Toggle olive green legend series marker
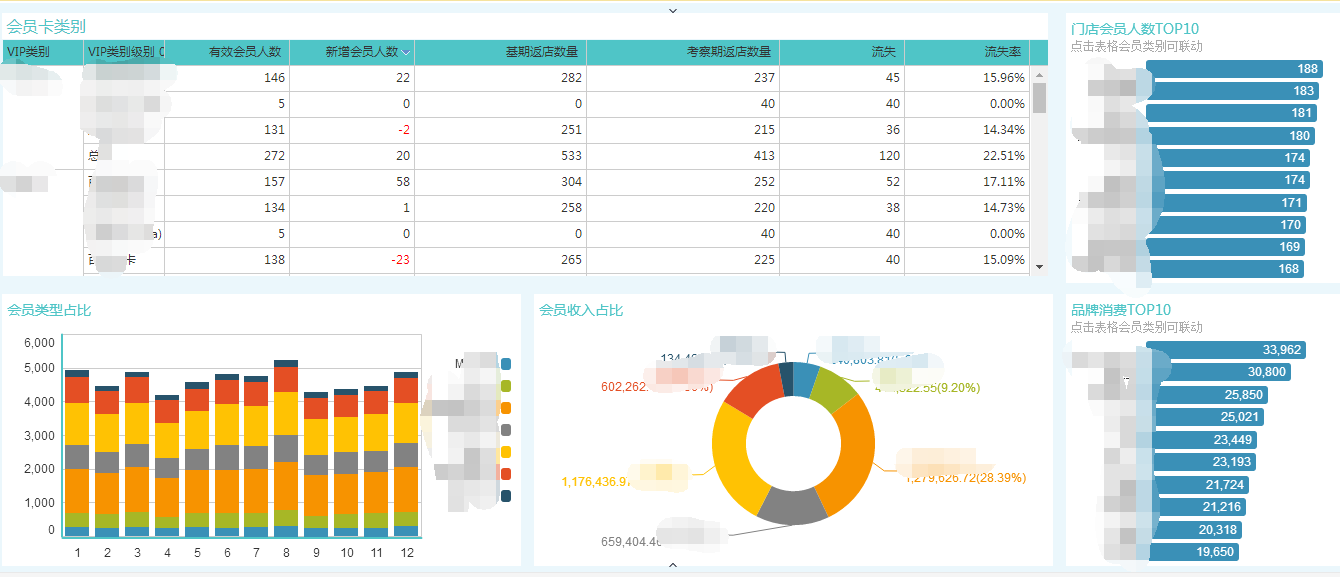 505,386
